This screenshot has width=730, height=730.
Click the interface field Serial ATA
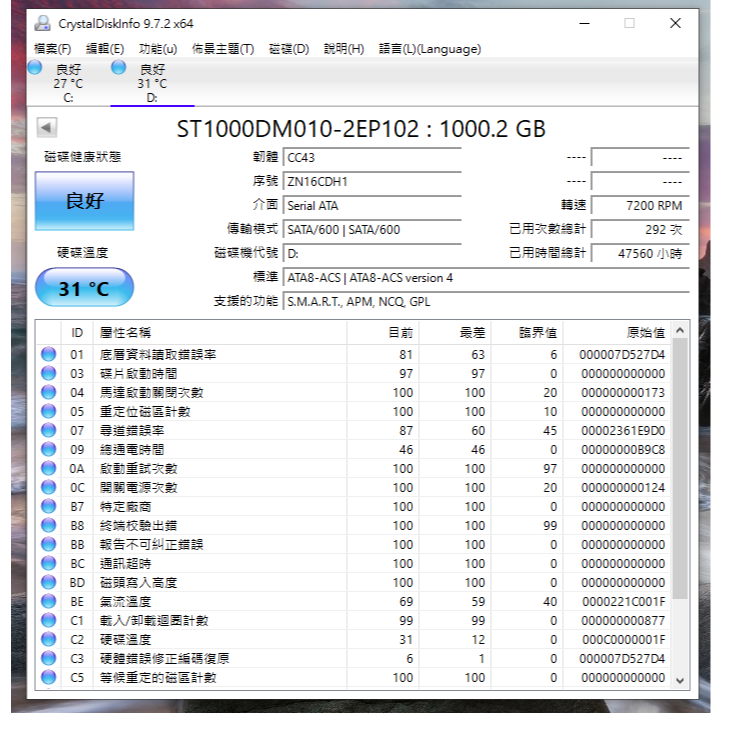372,206
